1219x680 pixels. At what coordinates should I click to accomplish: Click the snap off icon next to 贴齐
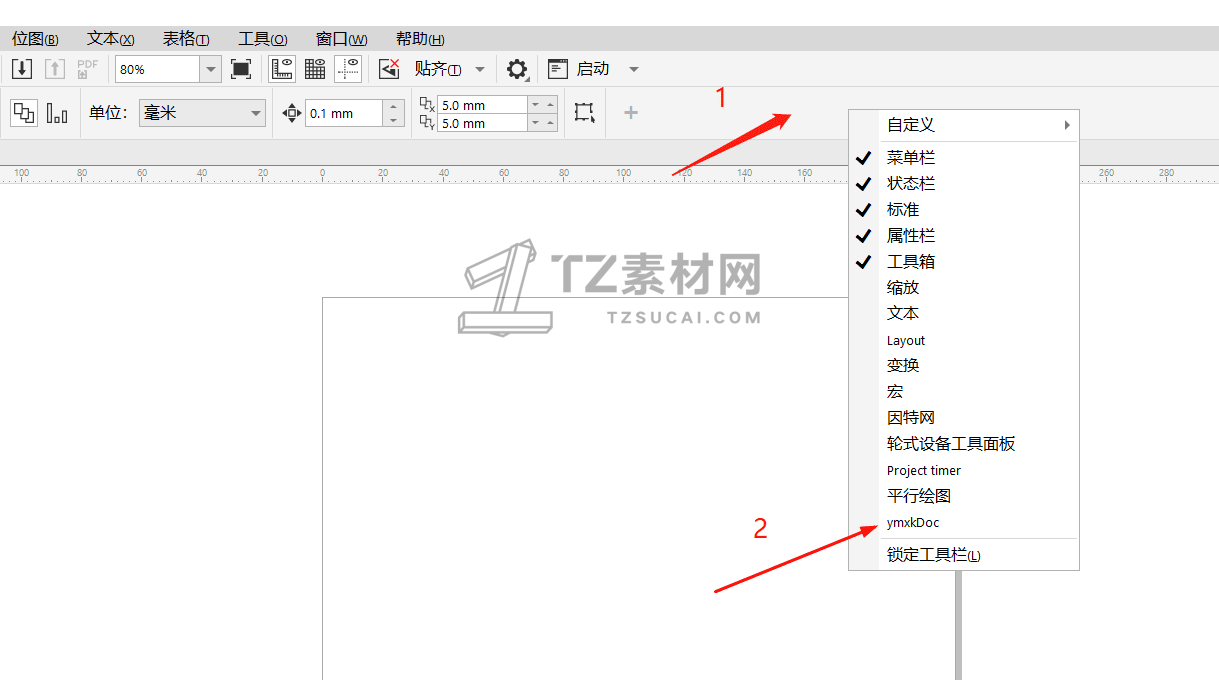389,69
